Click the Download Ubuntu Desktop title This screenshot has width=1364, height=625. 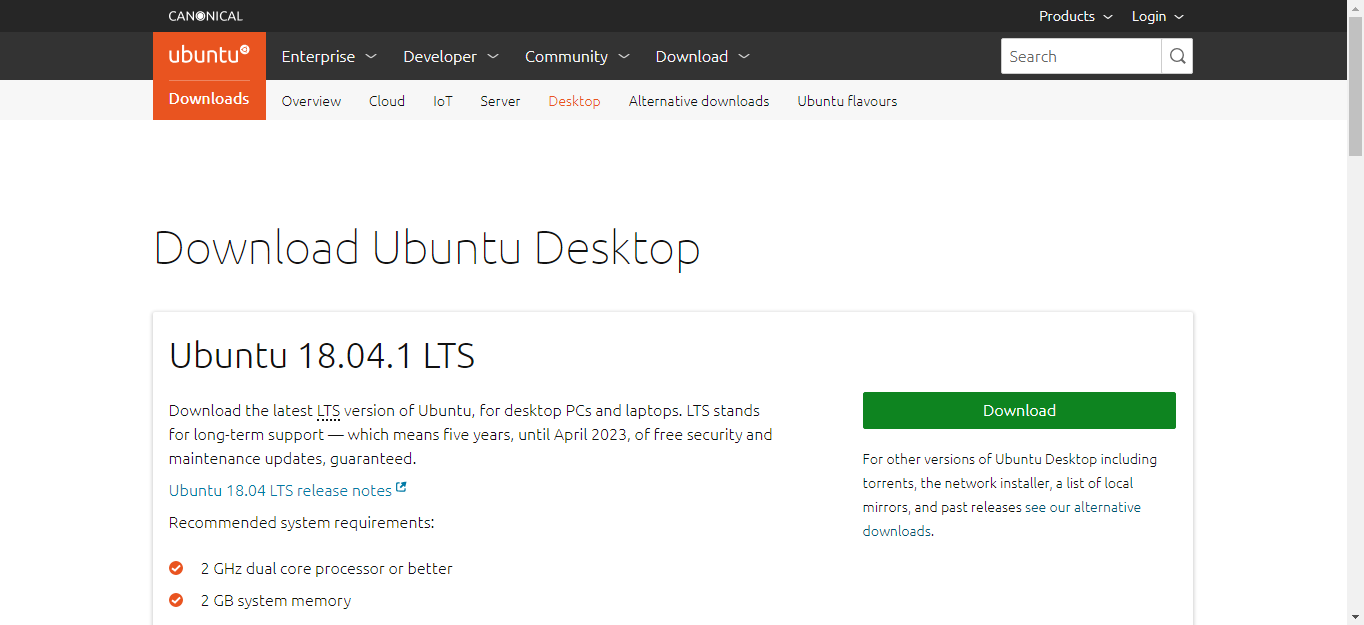tap(427, 247)
